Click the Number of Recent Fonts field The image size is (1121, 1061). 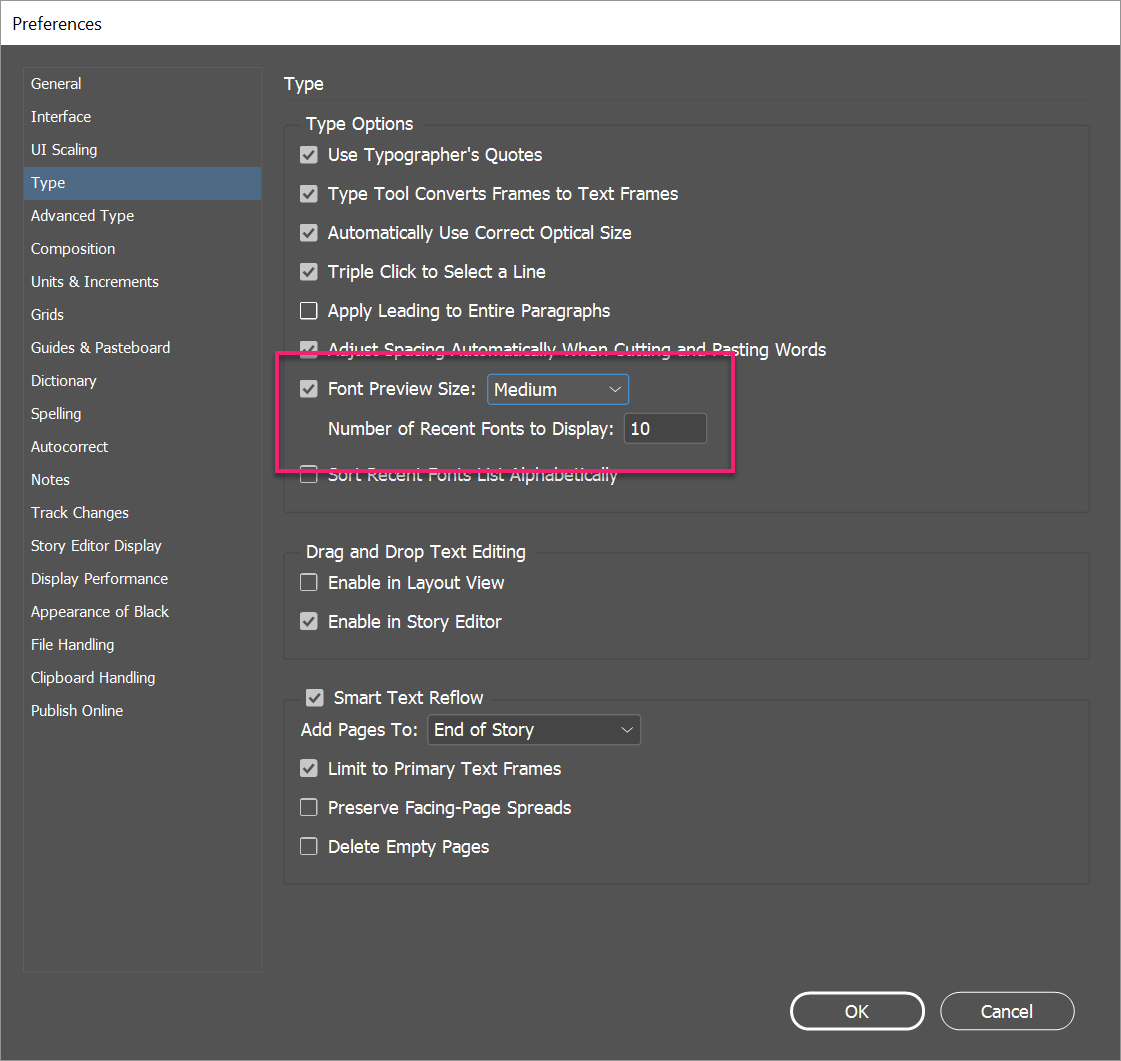[x=665, y=429]
